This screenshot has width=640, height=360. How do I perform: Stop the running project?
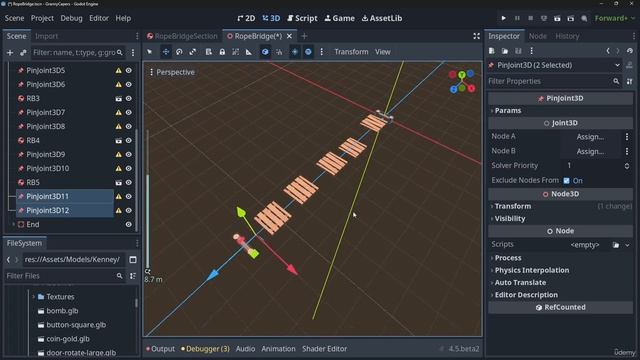pyautogui.click(x=531, y=18)
